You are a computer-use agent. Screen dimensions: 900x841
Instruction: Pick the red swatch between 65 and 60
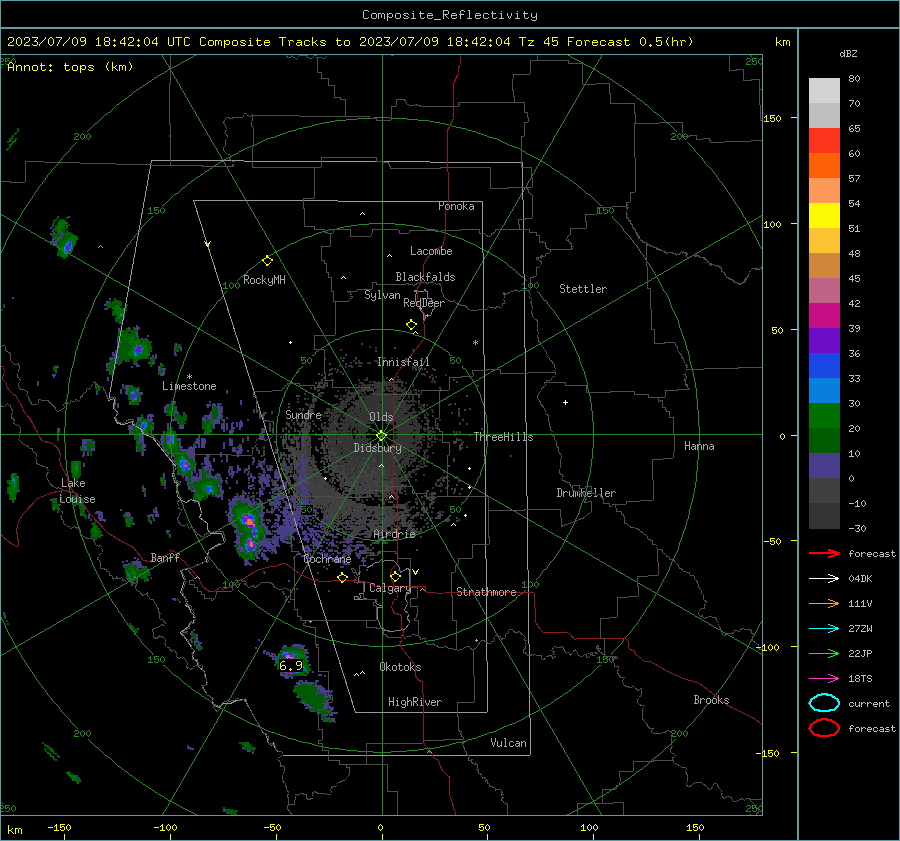(824, 141)
